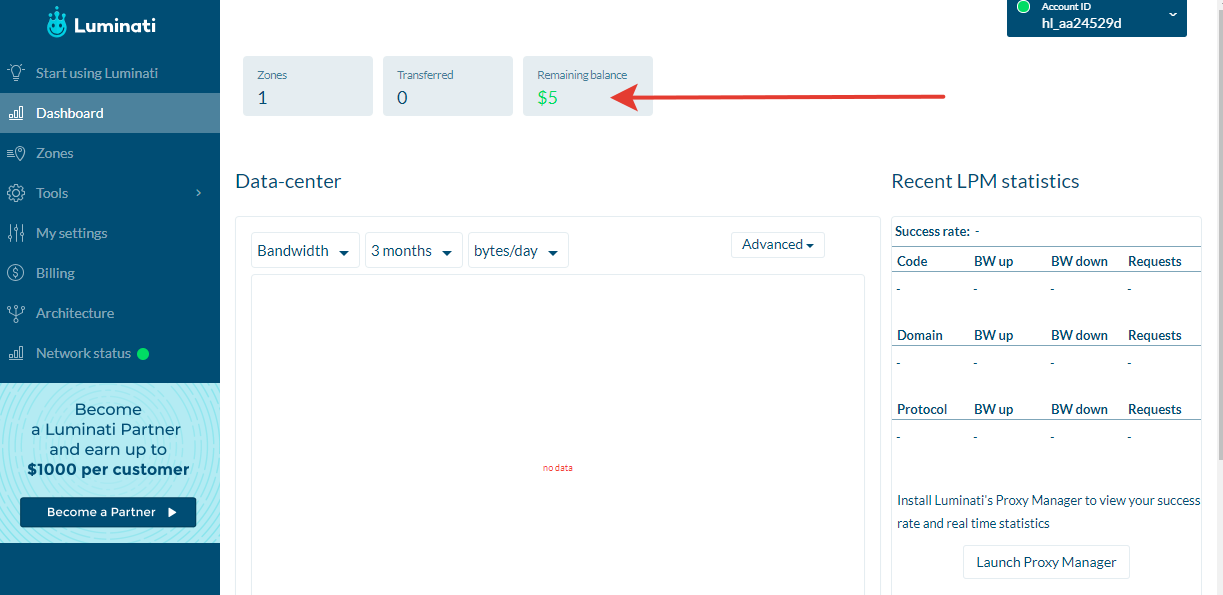This screenshot has height=595, width=1223.
Task: Open Start using Luminati page
Action: 110,73
